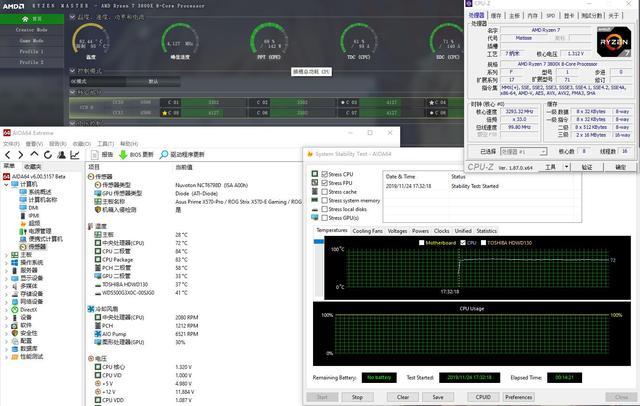Click the Preferences button
Screen dimensions: 640x406
517,397
